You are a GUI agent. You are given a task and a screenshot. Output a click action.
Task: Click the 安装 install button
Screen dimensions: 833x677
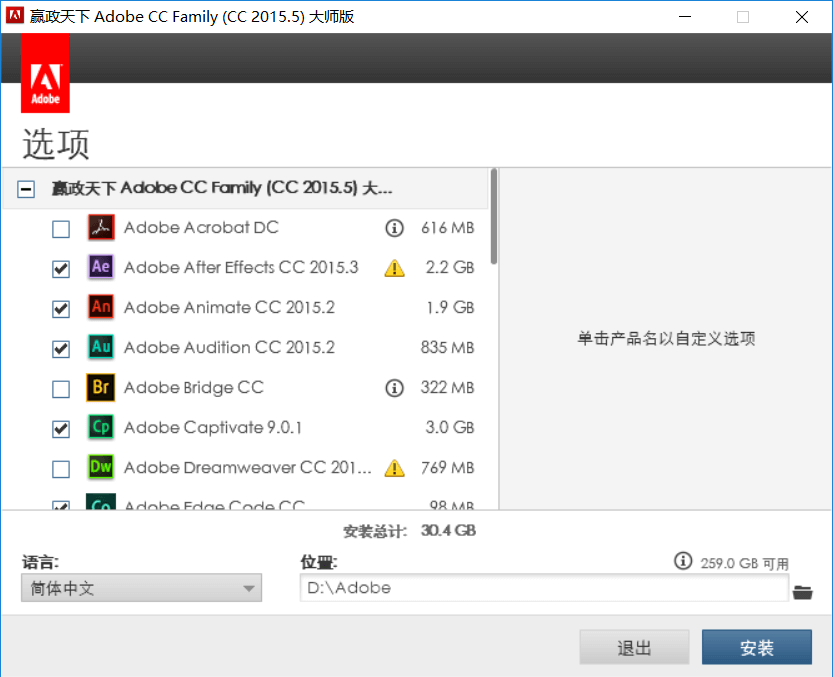(x=756, y=648)
